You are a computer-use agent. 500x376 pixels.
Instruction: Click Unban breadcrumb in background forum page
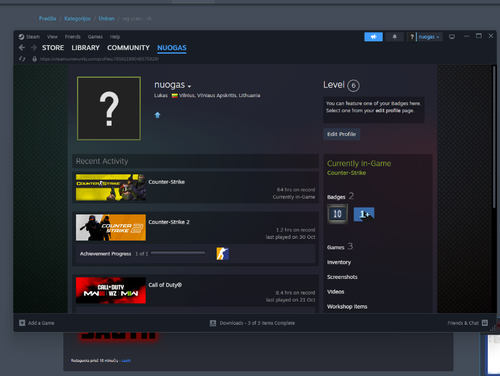tap(106, 19)
